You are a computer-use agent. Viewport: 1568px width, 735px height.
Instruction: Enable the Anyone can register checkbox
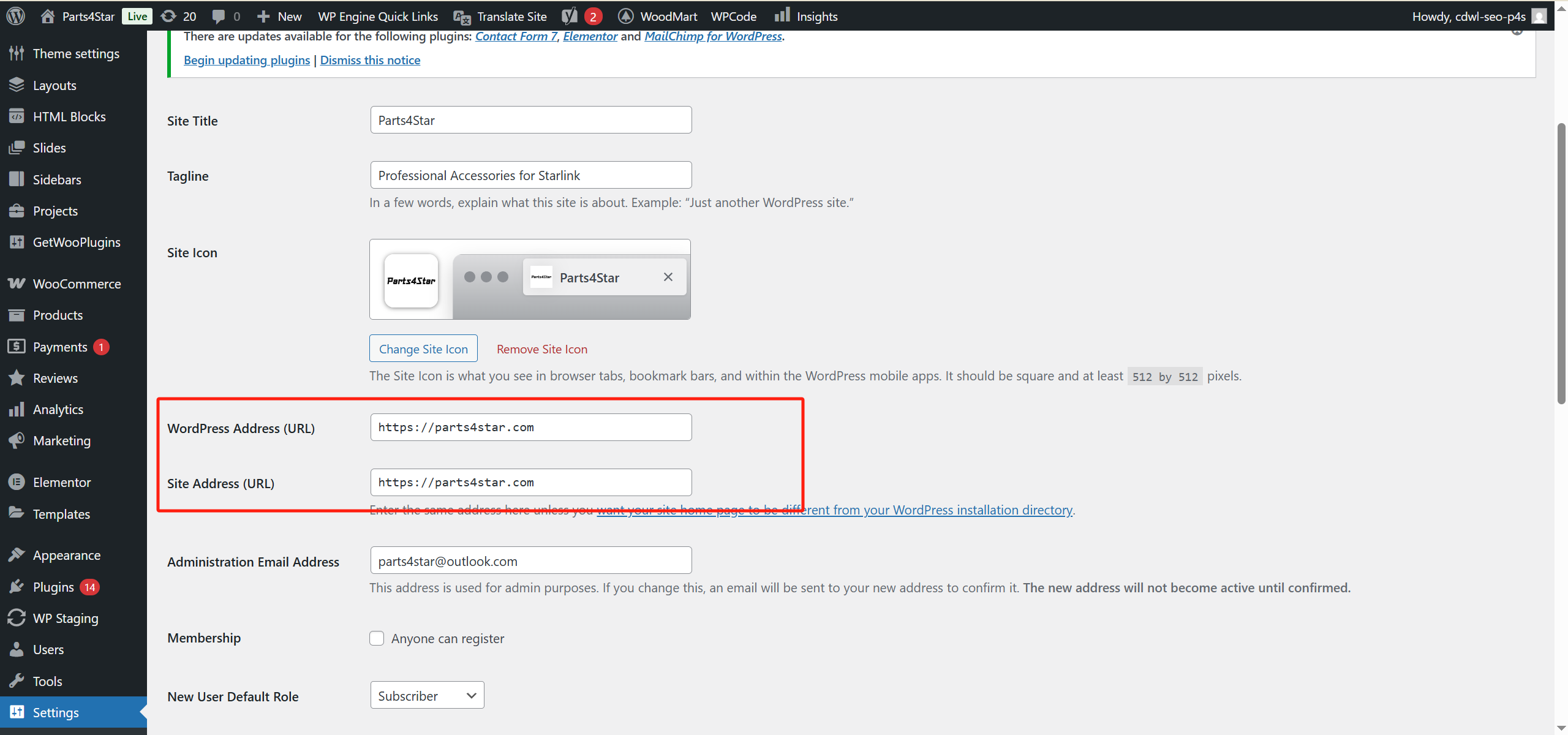pos(377,638)
